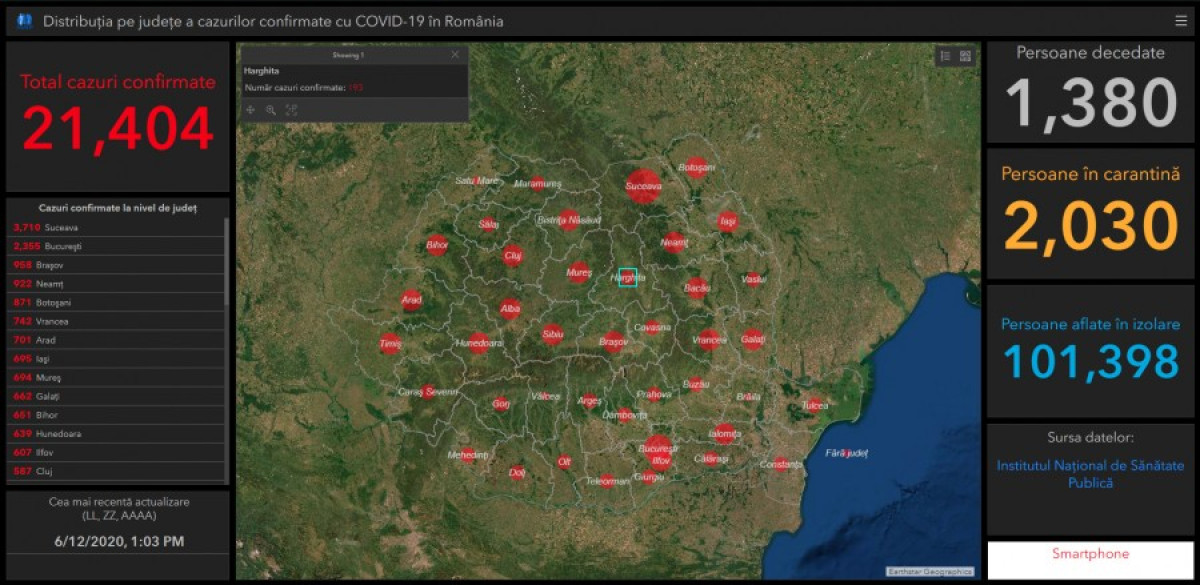The height and width of the screenshot is (585, 1200).
Task: Select the București red circle on map
Action: [x=657, y=450]
